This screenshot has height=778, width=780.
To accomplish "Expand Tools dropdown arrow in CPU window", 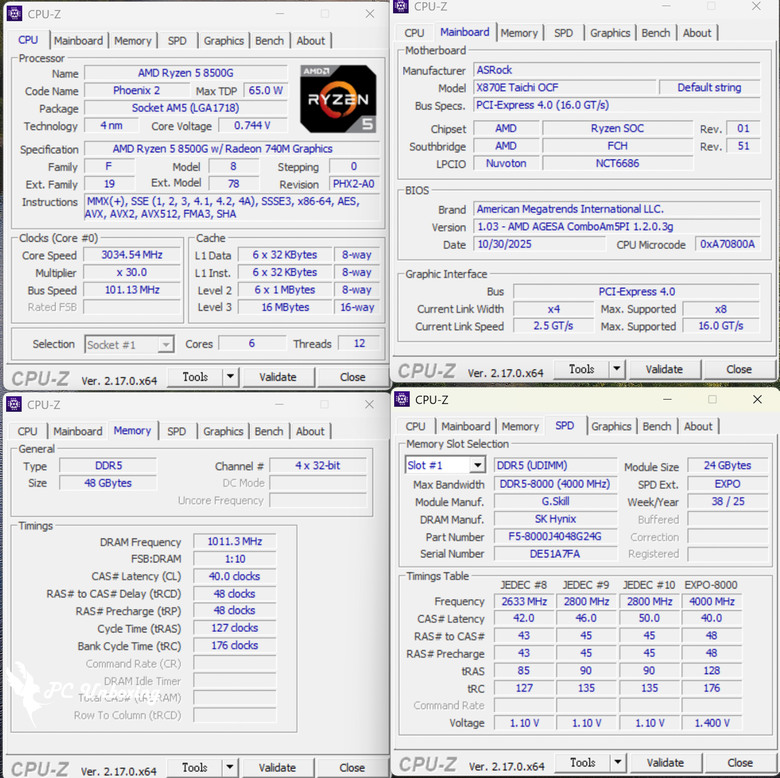I will pos(230,377).
